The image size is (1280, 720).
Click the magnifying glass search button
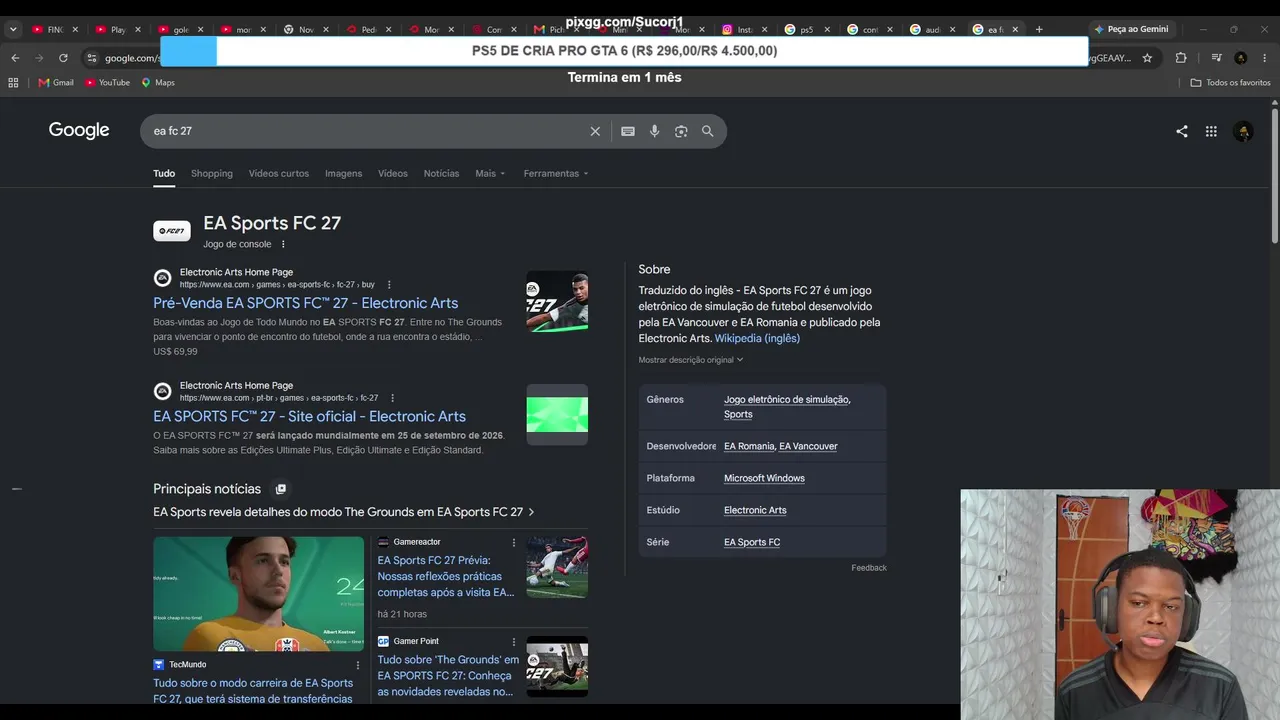point(708,131)
